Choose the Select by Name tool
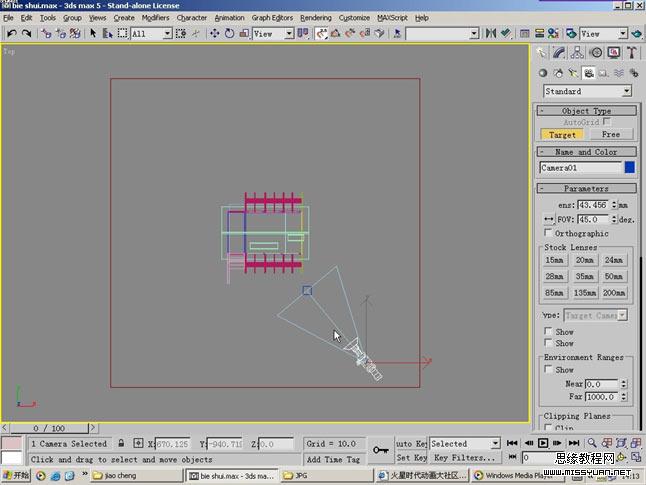The height and width of the screenshot is (485, 646). [108, 33]
